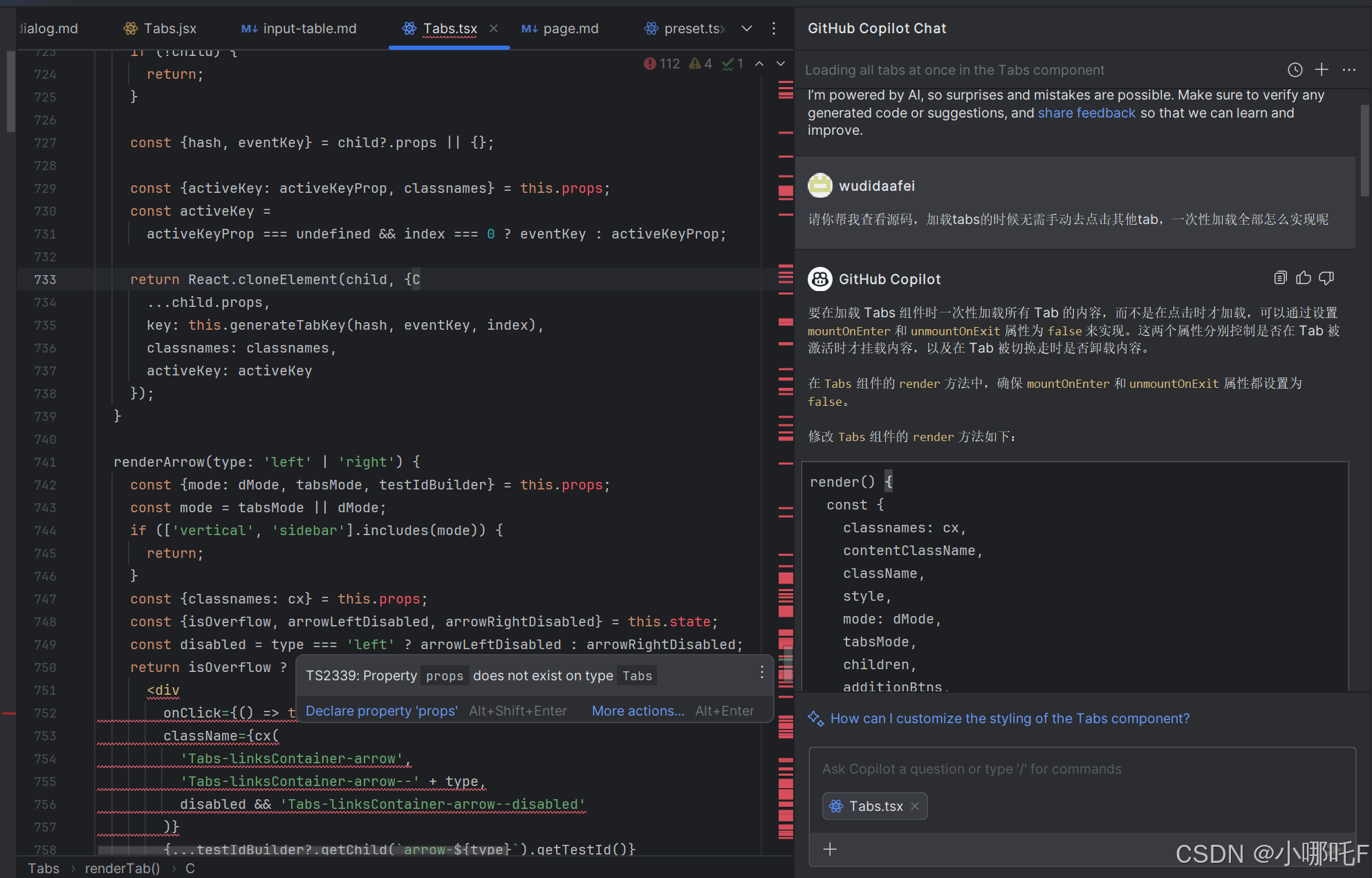This screenshot has height=878, width=1372.
Task: Rate Copilot's answer with thumbs up
Action: click(x=1303, y=277)
